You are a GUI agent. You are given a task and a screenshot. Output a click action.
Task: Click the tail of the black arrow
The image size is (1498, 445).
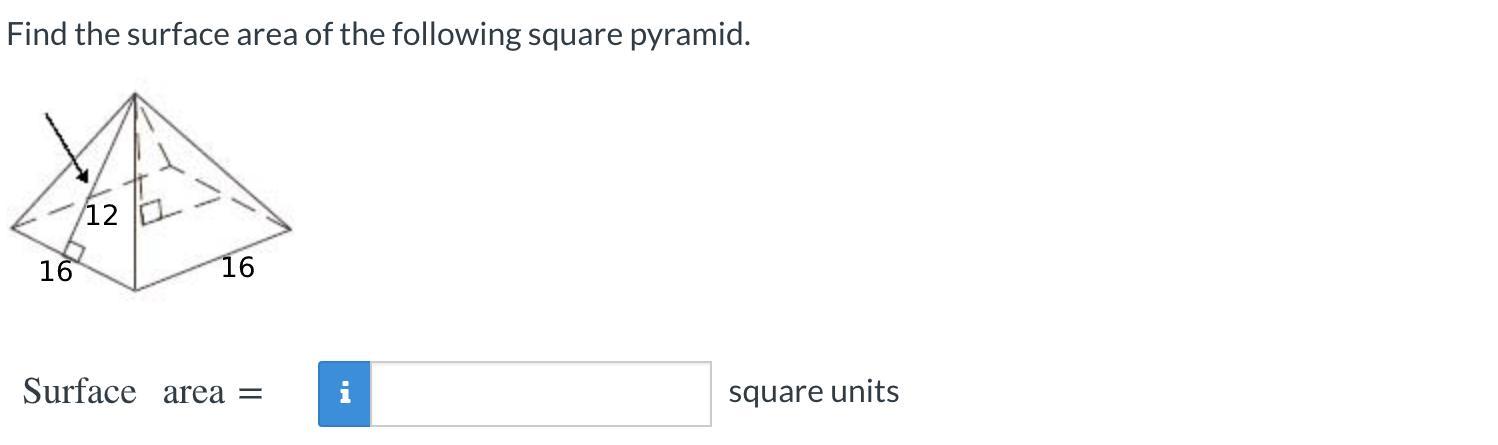pos(46,116)
